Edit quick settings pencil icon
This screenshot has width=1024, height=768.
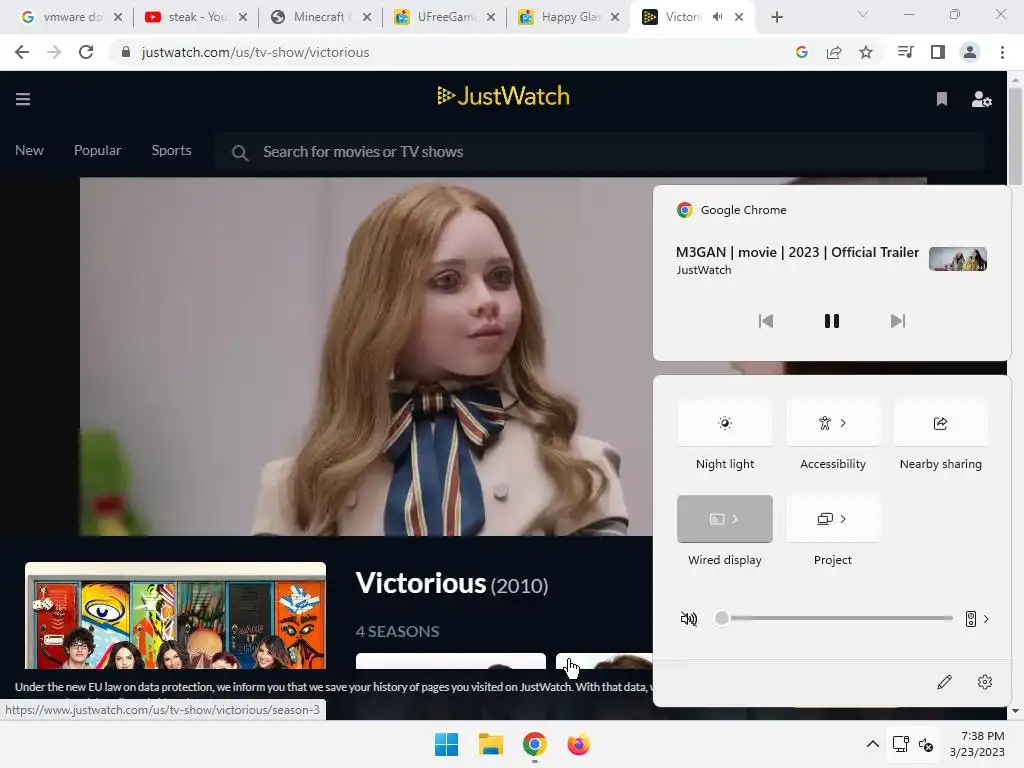click(x=944, y=682)
